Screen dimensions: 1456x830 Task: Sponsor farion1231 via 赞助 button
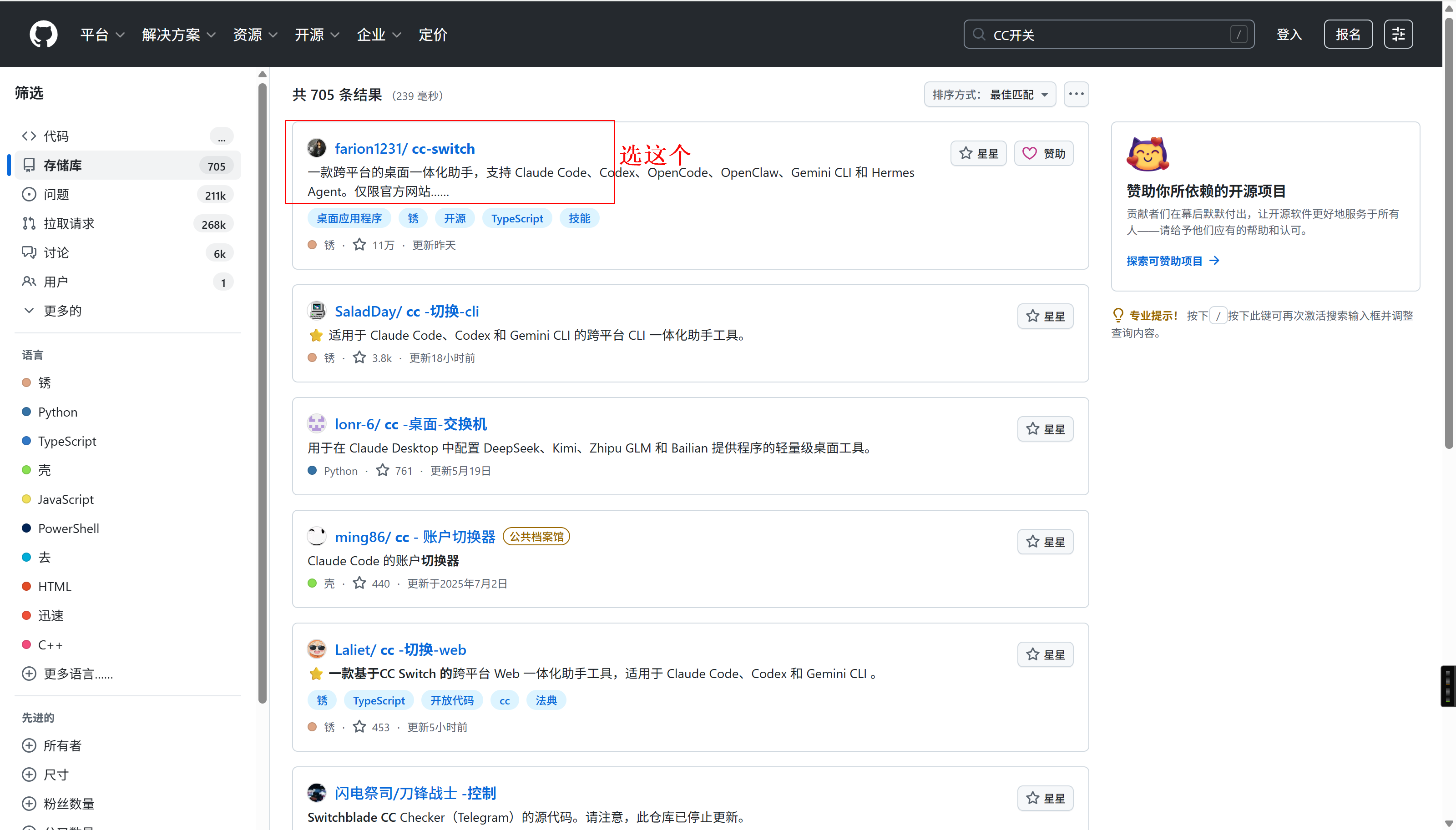(x=1044, y=153)
